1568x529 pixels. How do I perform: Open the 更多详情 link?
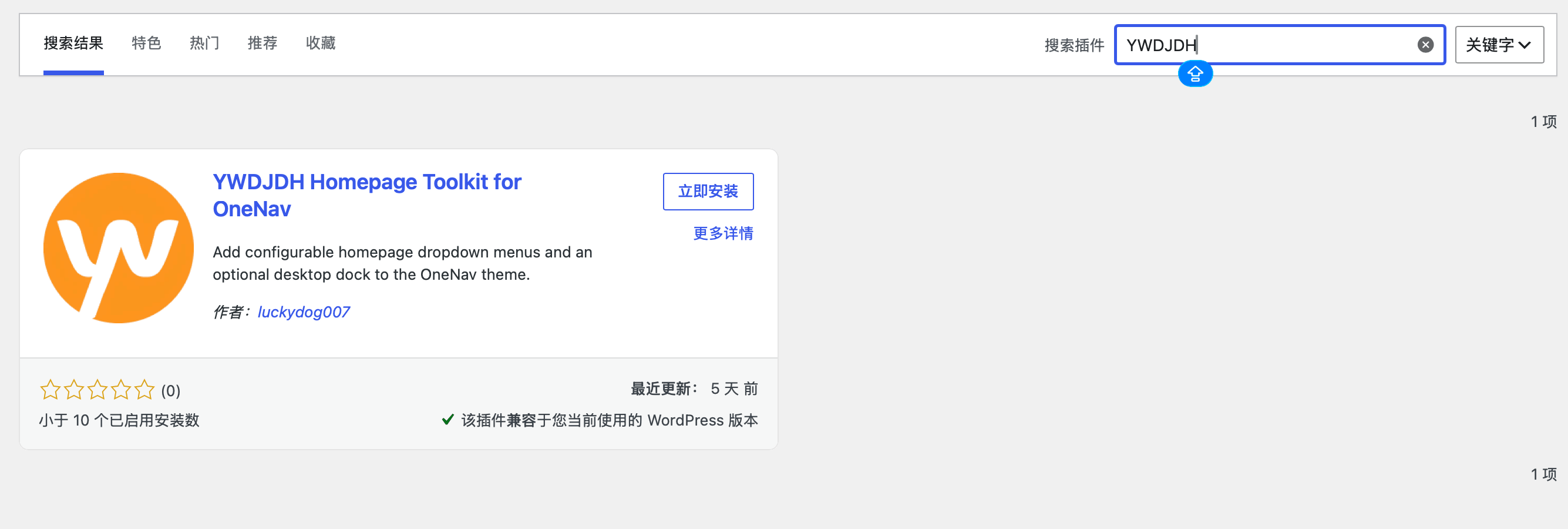point(723,233)
